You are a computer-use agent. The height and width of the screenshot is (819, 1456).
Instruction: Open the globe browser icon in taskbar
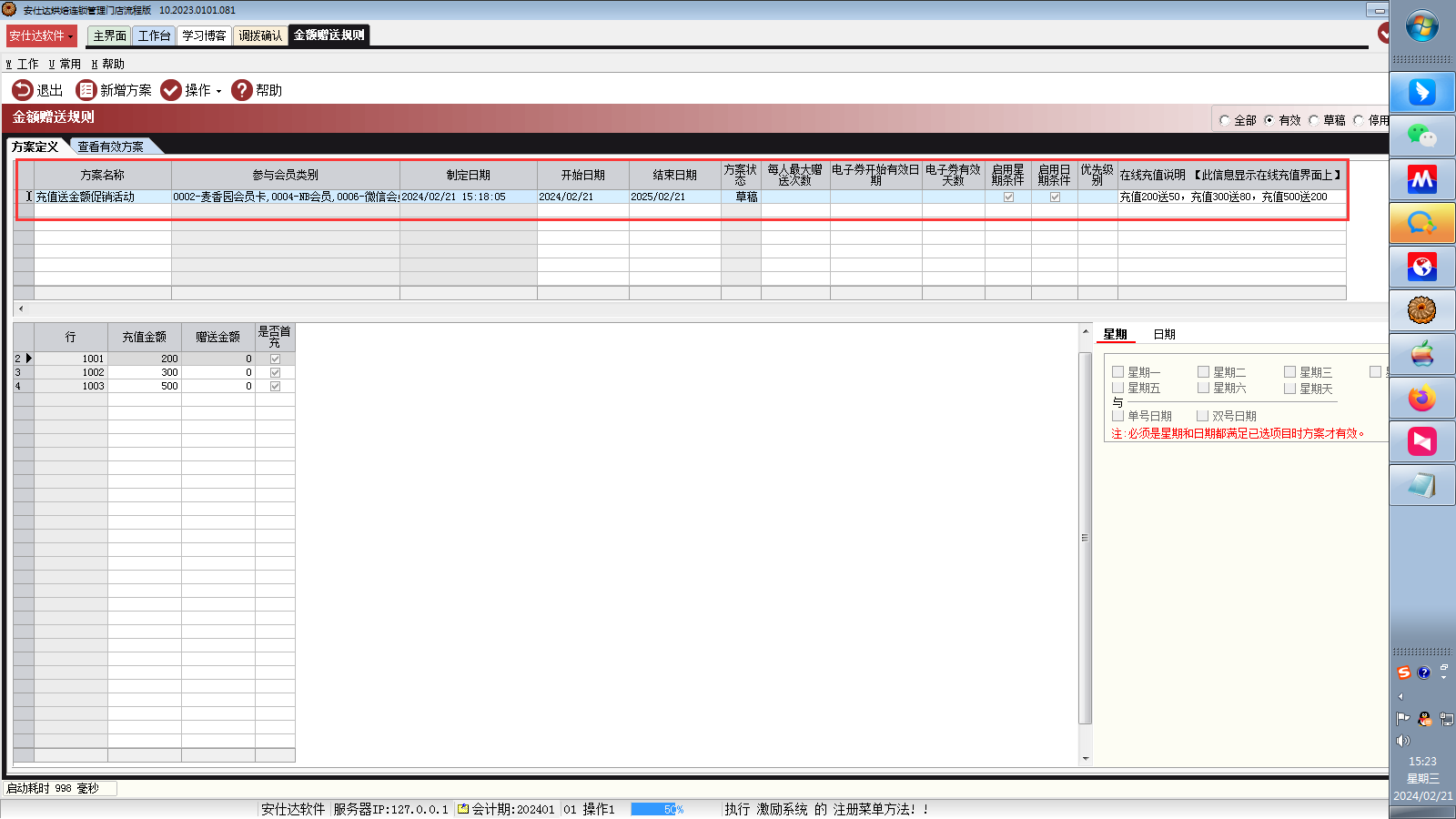click(x=1422, y=267)
